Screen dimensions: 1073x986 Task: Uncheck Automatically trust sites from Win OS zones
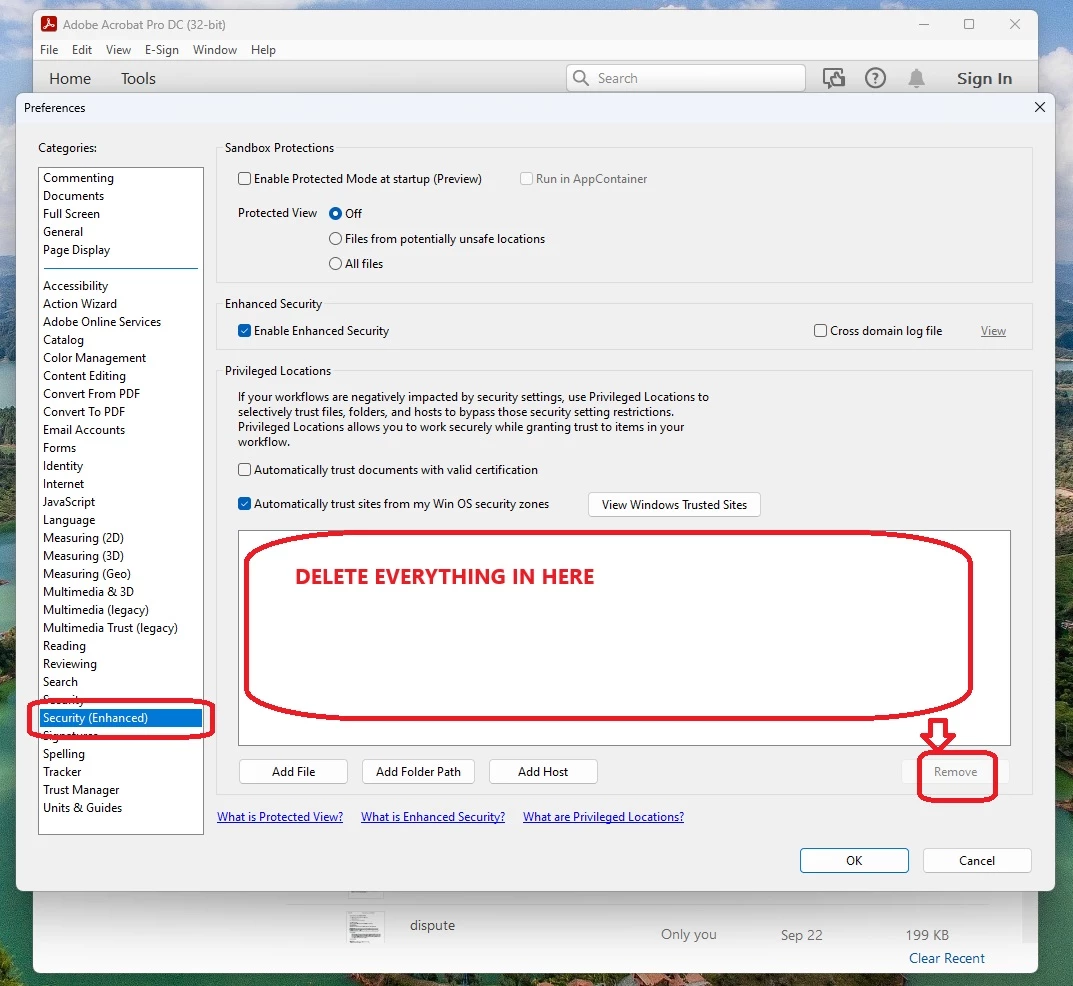244,504
